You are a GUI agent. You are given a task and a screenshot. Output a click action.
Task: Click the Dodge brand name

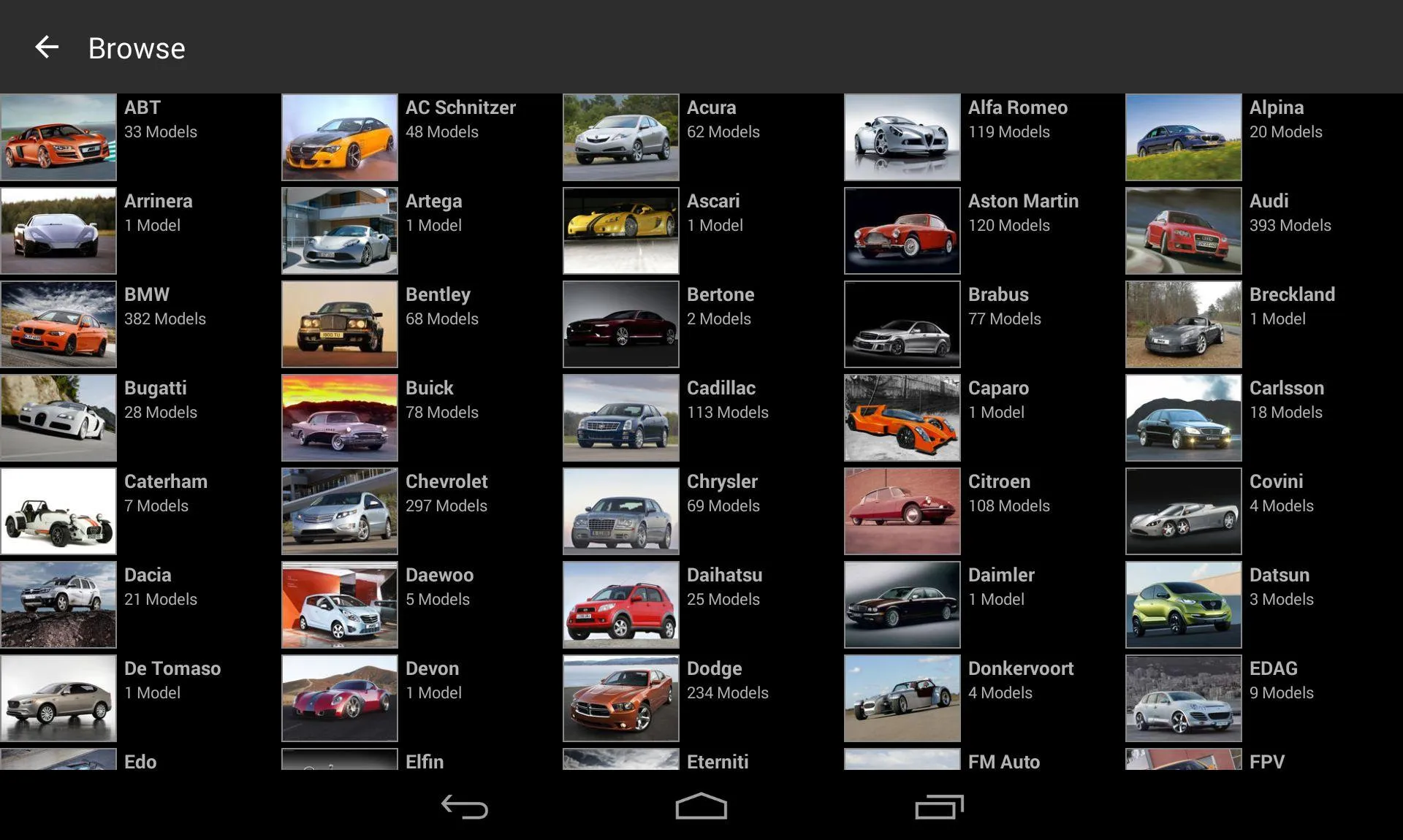tap(714, 669)
